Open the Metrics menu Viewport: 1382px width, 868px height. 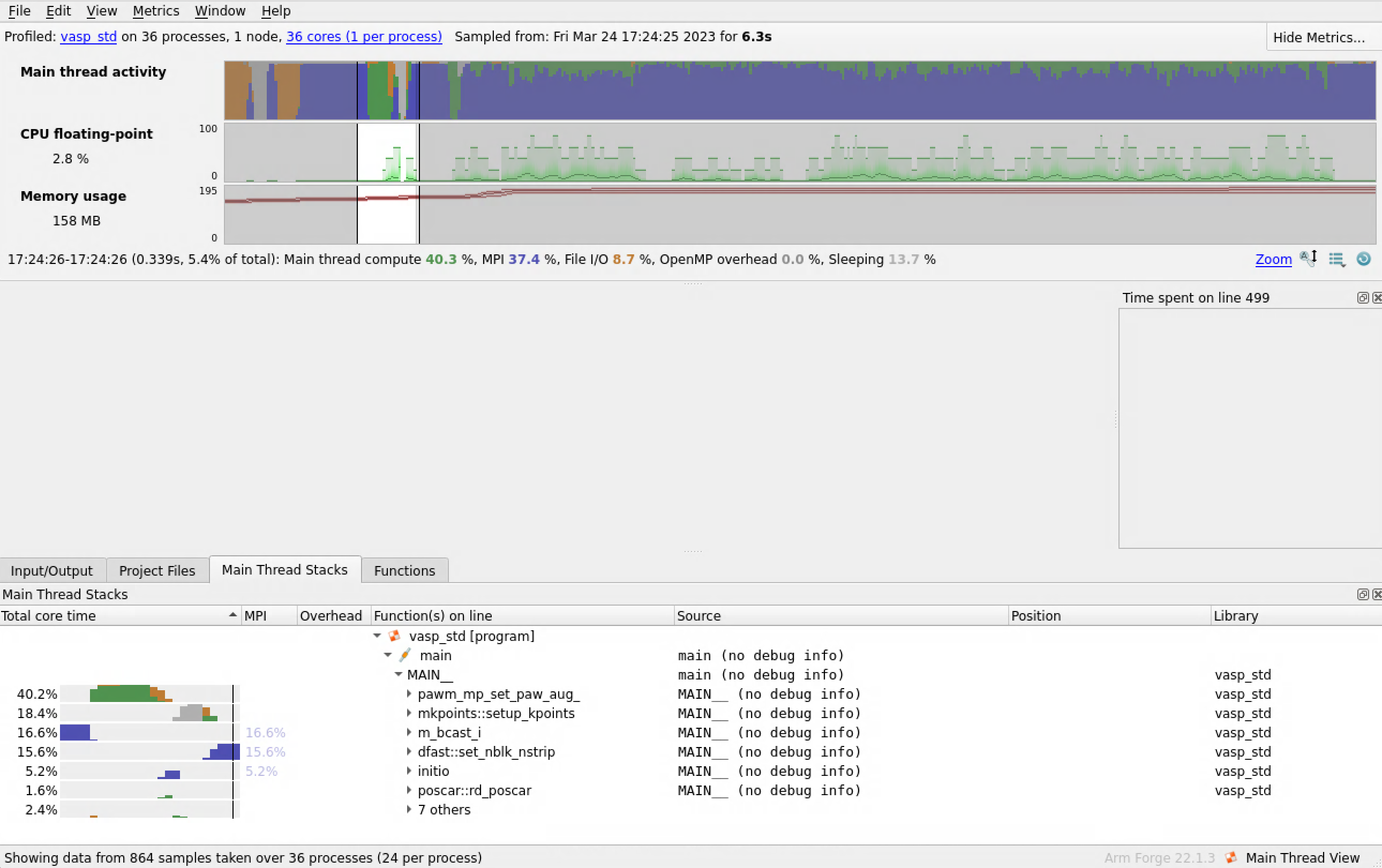pyautogui.click(x=155, y=11)
